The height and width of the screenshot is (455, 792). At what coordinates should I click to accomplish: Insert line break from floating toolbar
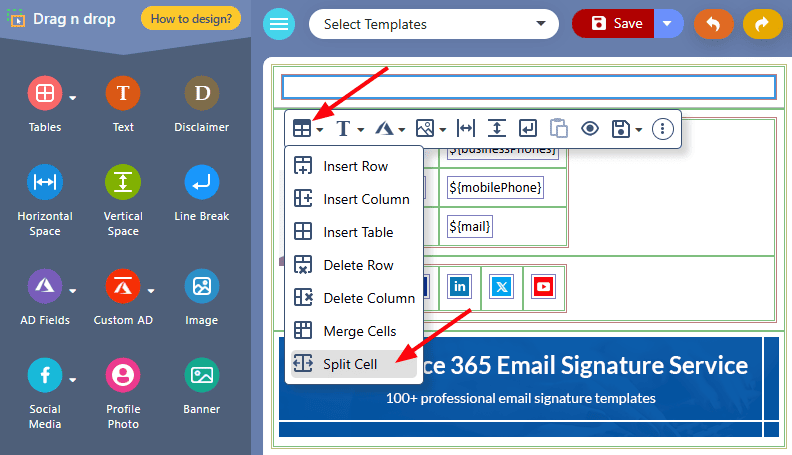pos(528,129)
